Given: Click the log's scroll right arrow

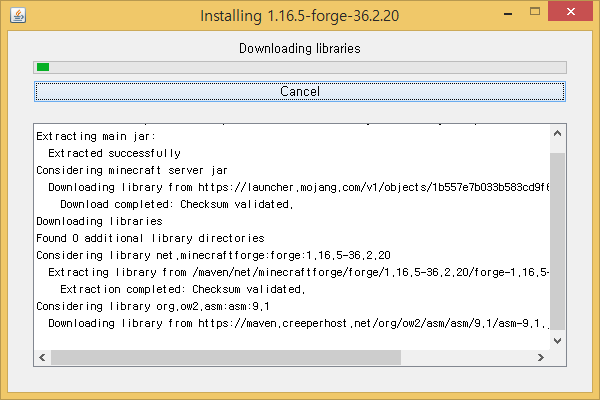Looking at the screenshot, I should tap(541, 358).
